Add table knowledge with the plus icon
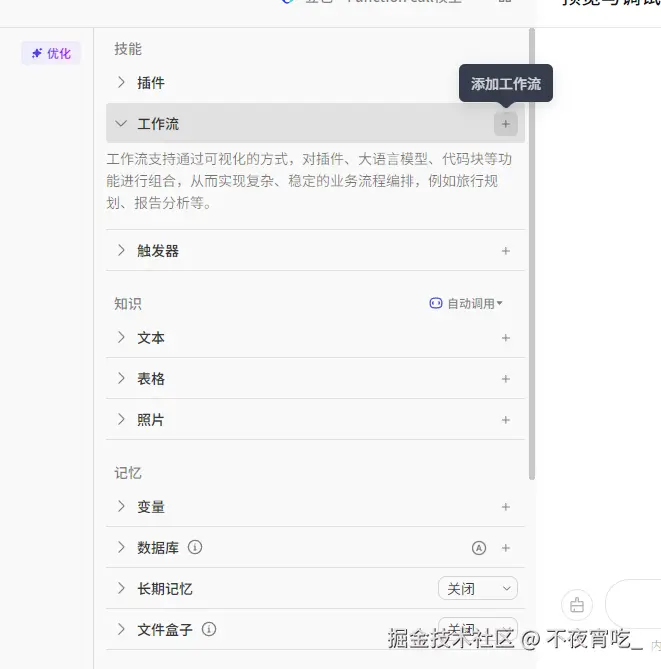This screenshot has height=669, width=661. pyautogui.click(x=506, y=379)
